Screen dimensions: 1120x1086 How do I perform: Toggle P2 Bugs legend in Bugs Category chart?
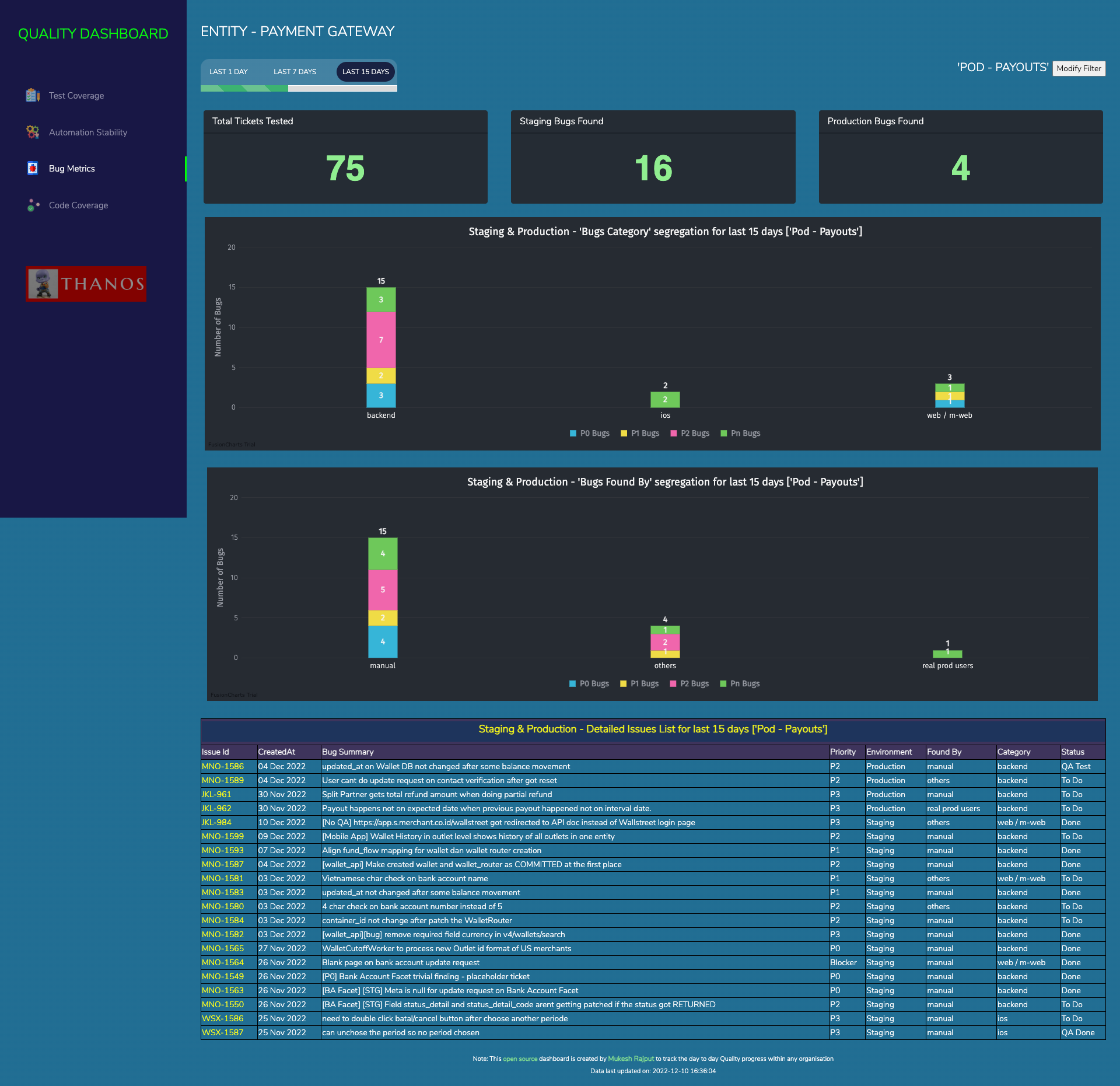(x=689, y=434)
